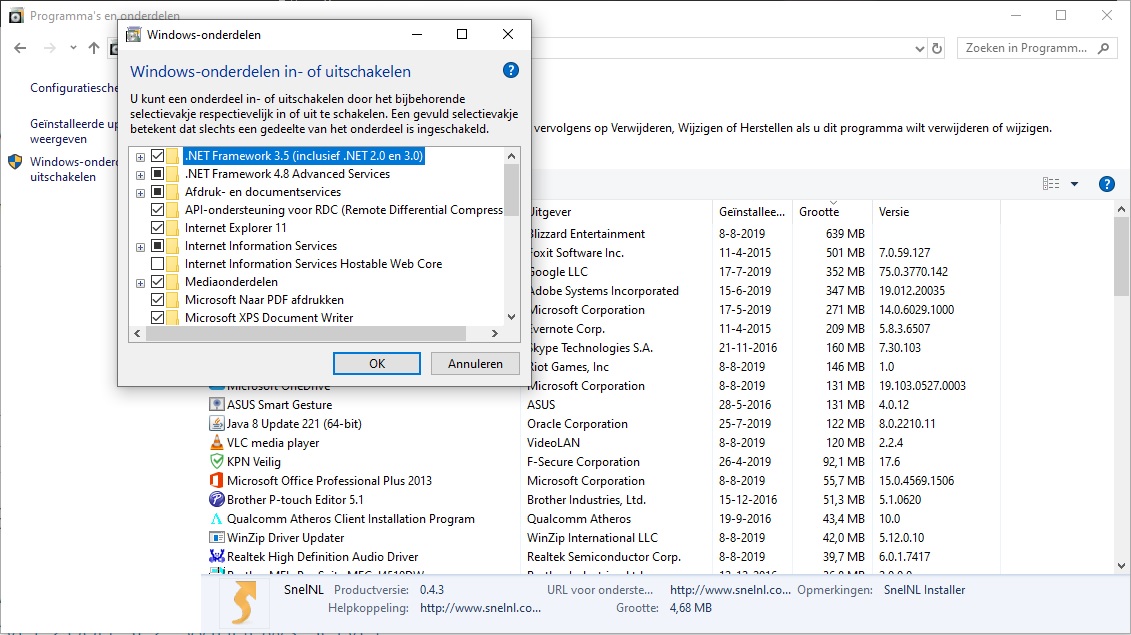
Task: Click the Annuleren button
Action: [x=475, y=364]
